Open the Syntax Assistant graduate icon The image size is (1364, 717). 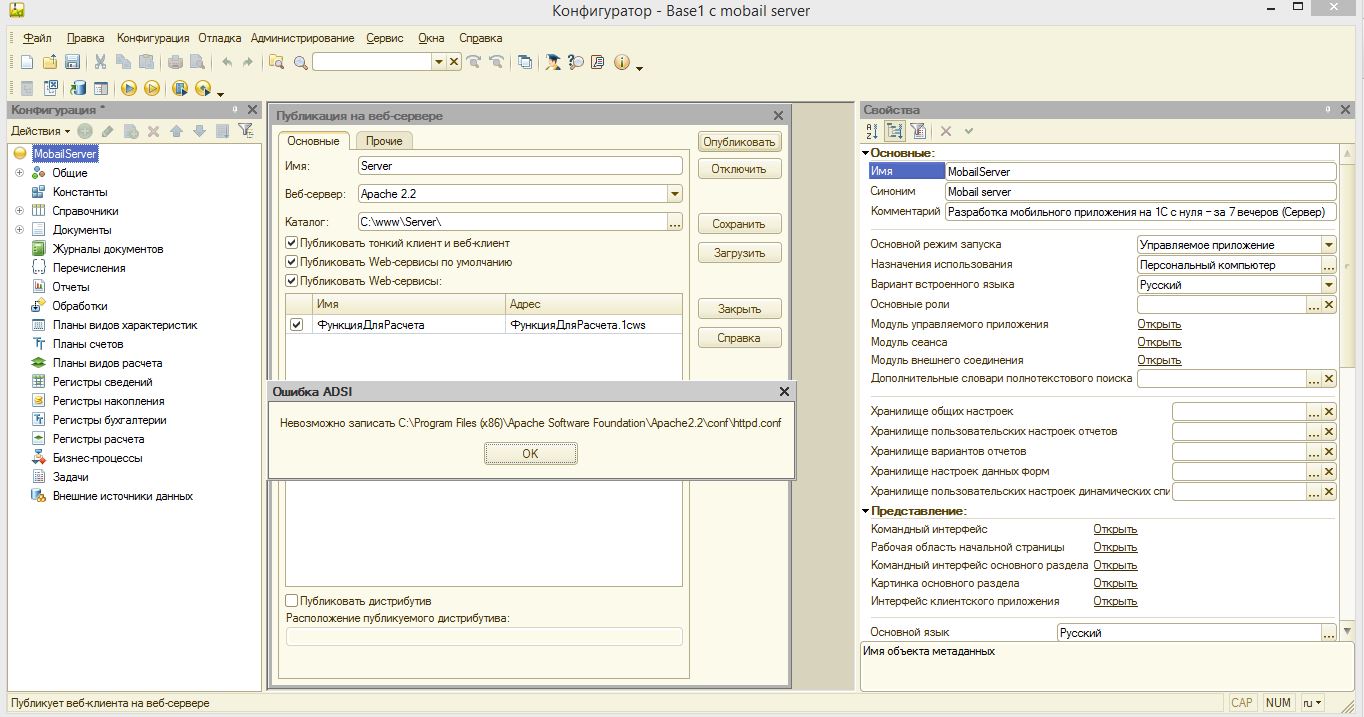coord(553,62)
